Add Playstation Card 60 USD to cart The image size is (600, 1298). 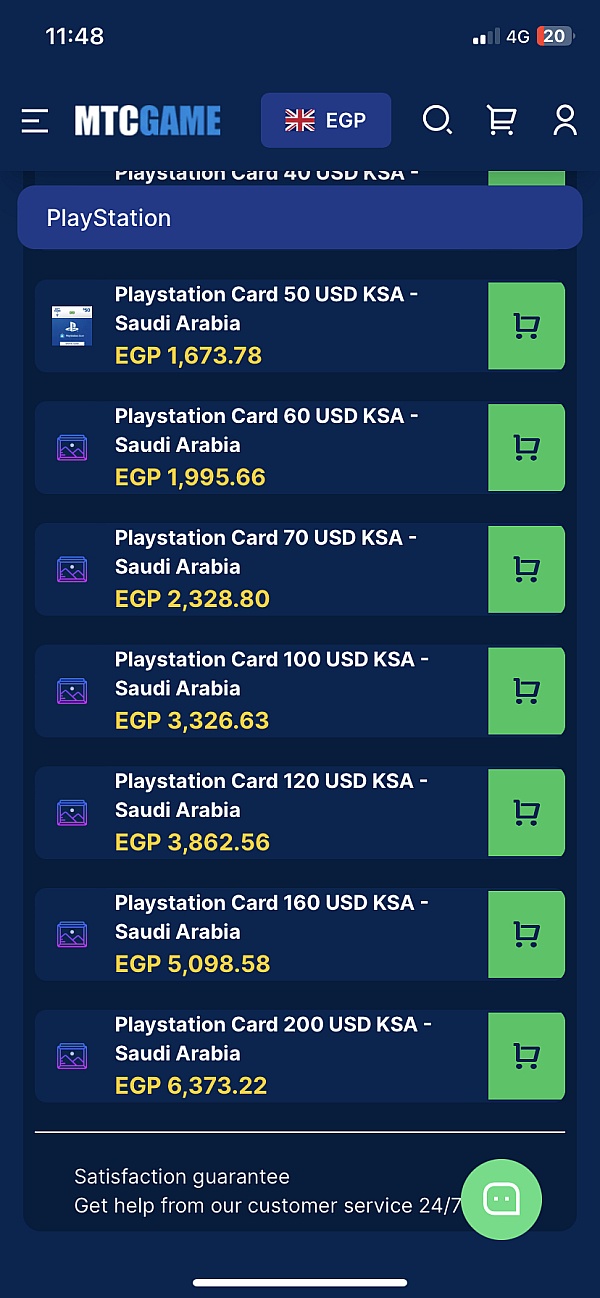[526, 448]
